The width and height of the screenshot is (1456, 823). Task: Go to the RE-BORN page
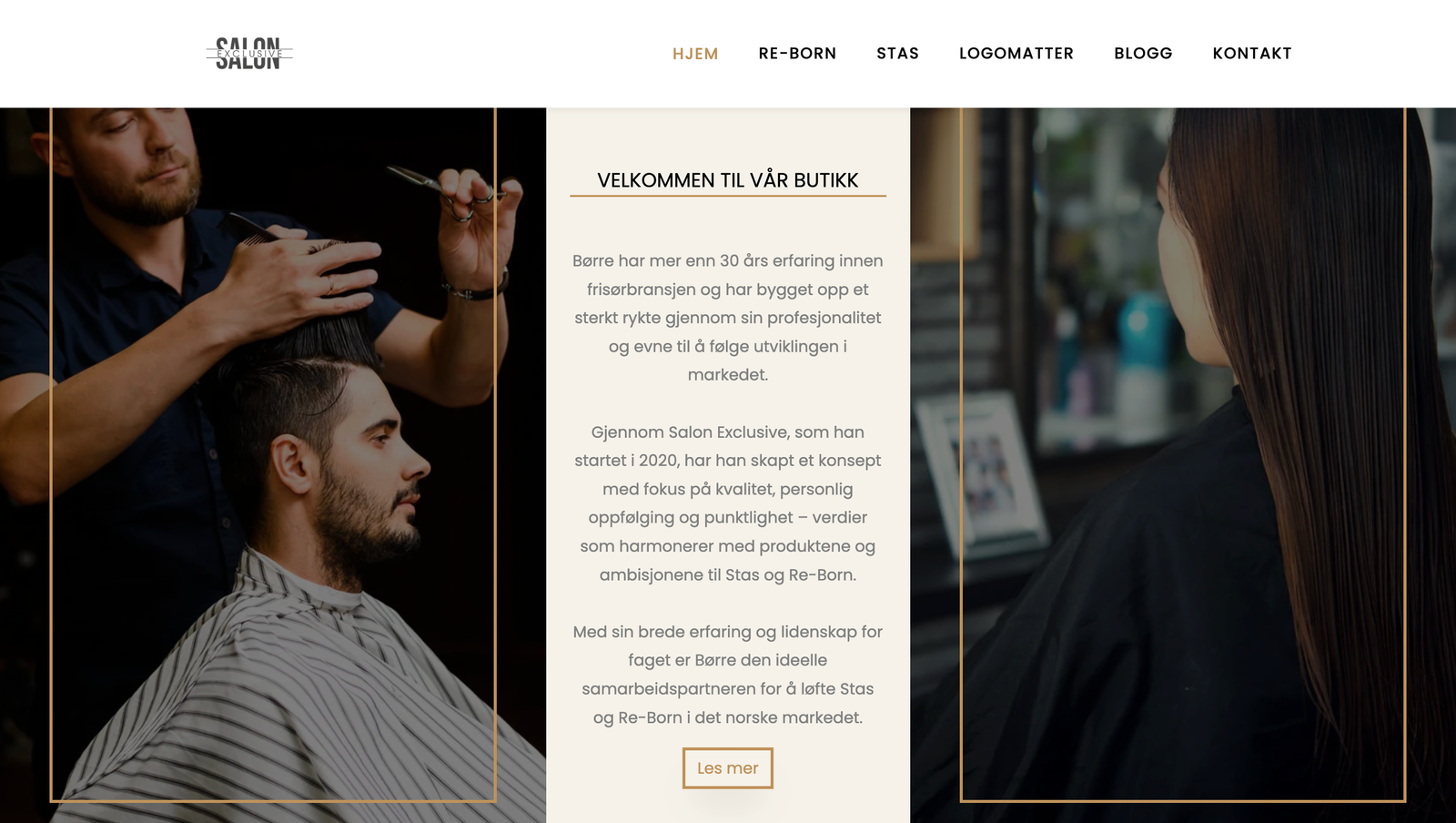coord(797,54)
